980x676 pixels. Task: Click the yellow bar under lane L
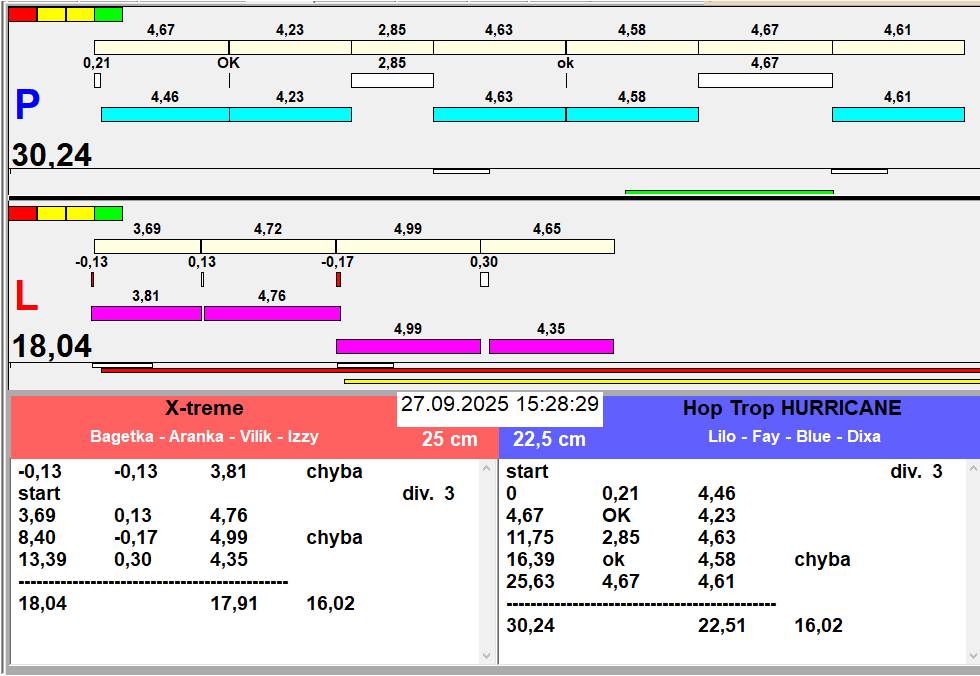point(662,381)
